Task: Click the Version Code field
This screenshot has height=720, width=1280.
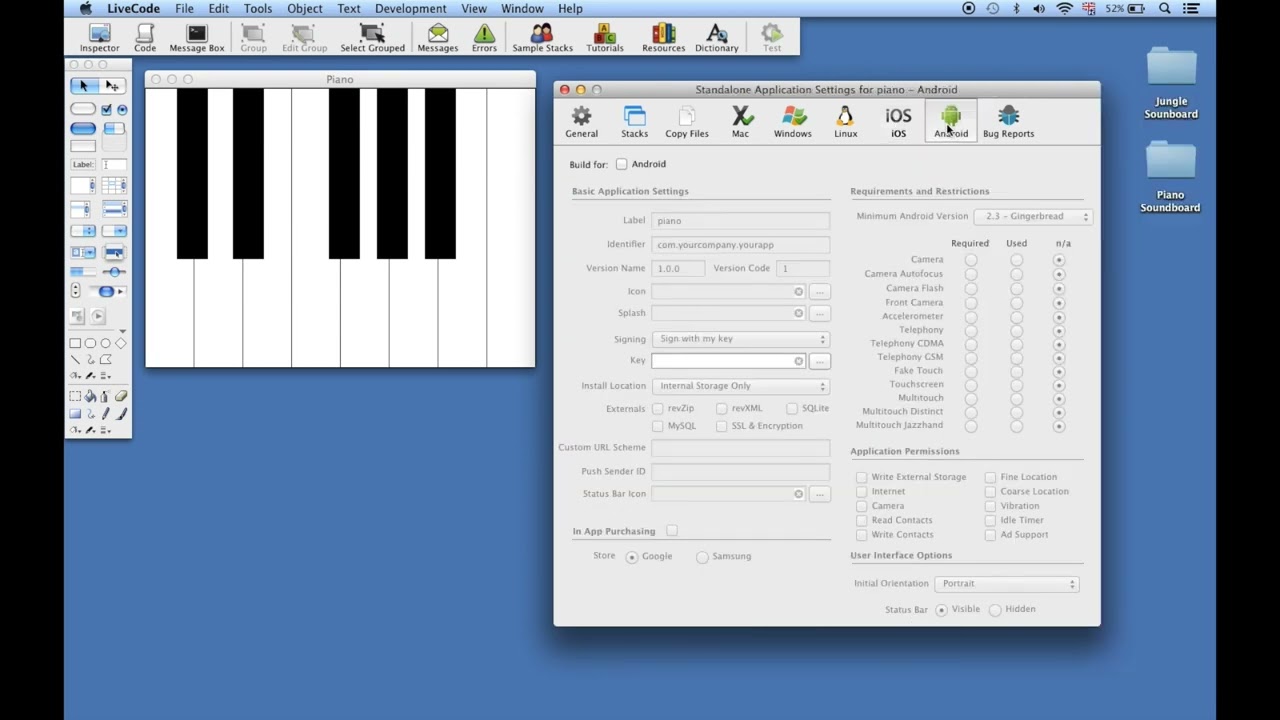Action: pyautogui.click(x=803, y=269)
